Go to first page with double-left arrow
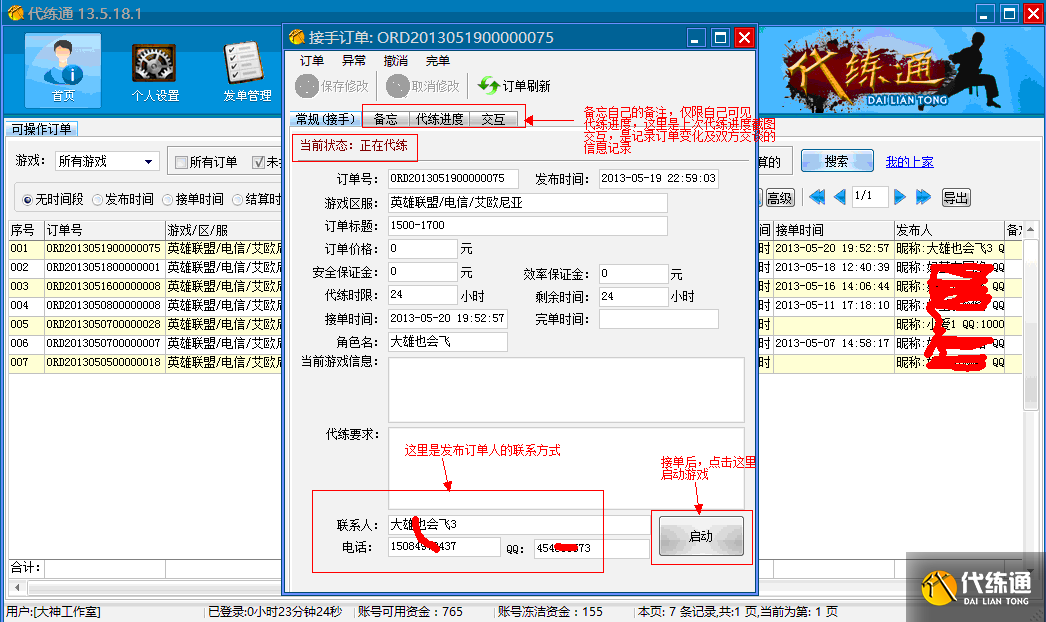The image size is (1046, 622). point(817,197)
